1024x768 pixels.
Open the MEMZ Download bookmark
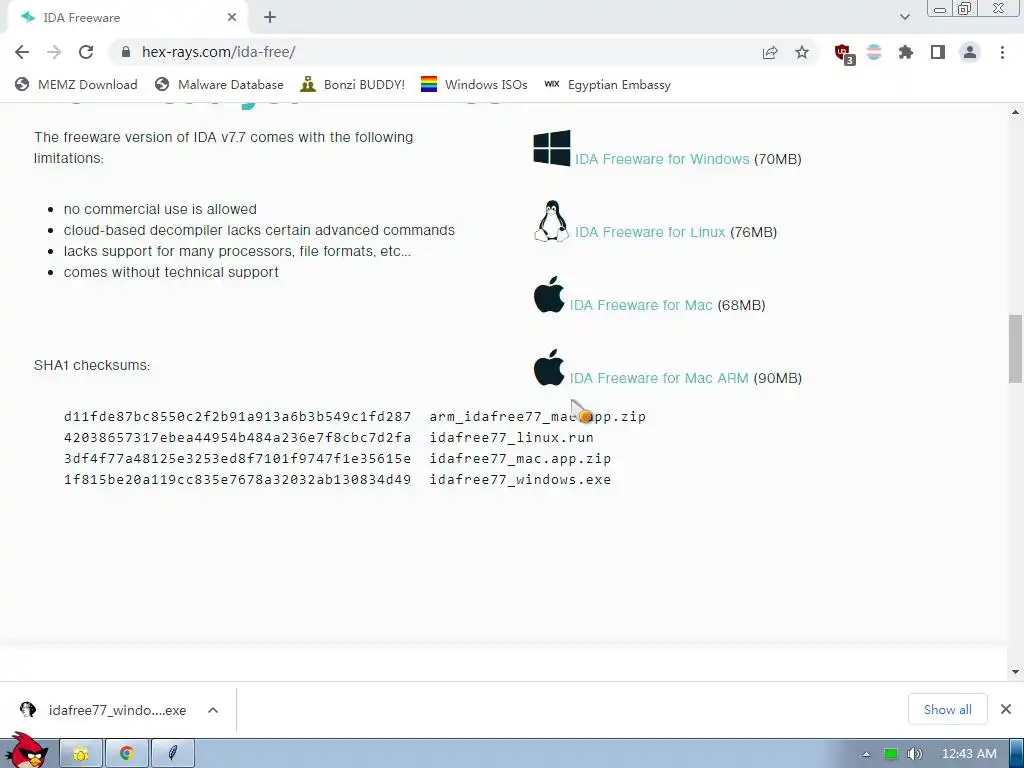[x=76, y=85]
